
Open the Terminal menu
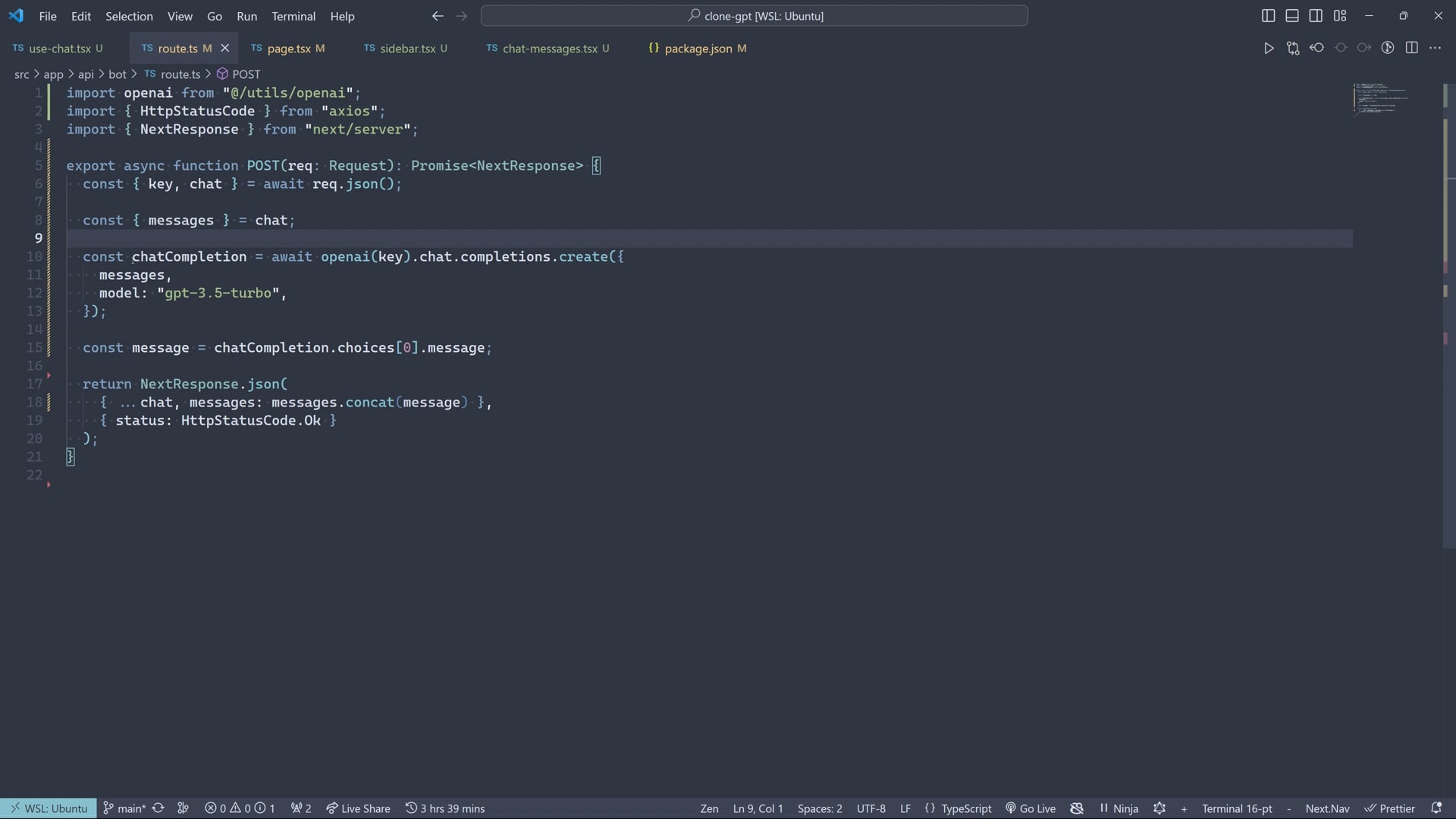[x=293, y=16]
